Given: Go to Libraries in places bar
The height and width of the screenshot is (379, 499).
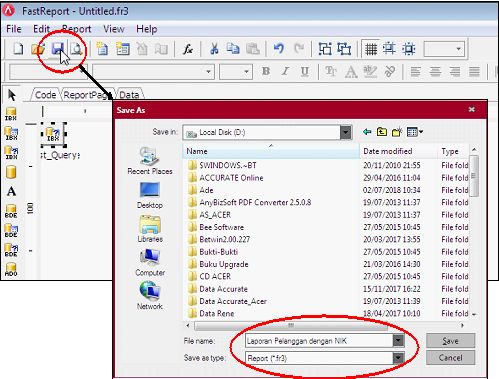Looking at the screenshot, I should point(150,229).
